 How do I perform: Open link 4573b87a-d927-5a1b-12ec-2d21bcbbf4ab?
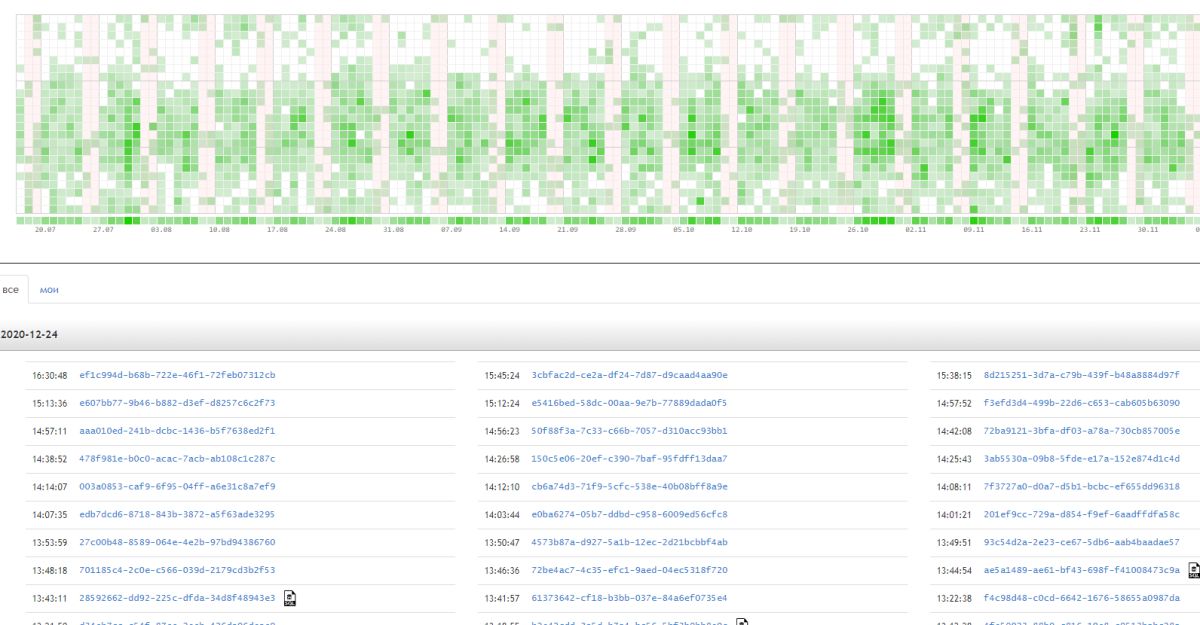click(630, 542)
